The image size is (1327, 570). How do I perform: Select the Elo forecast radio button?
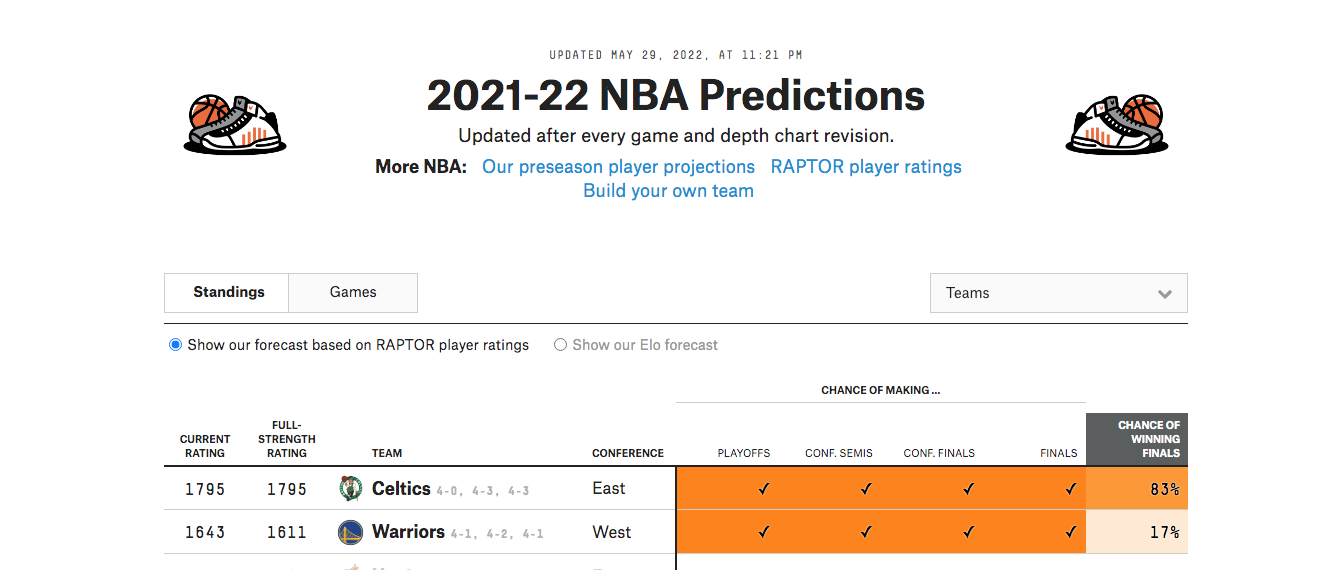click(560, 345)
